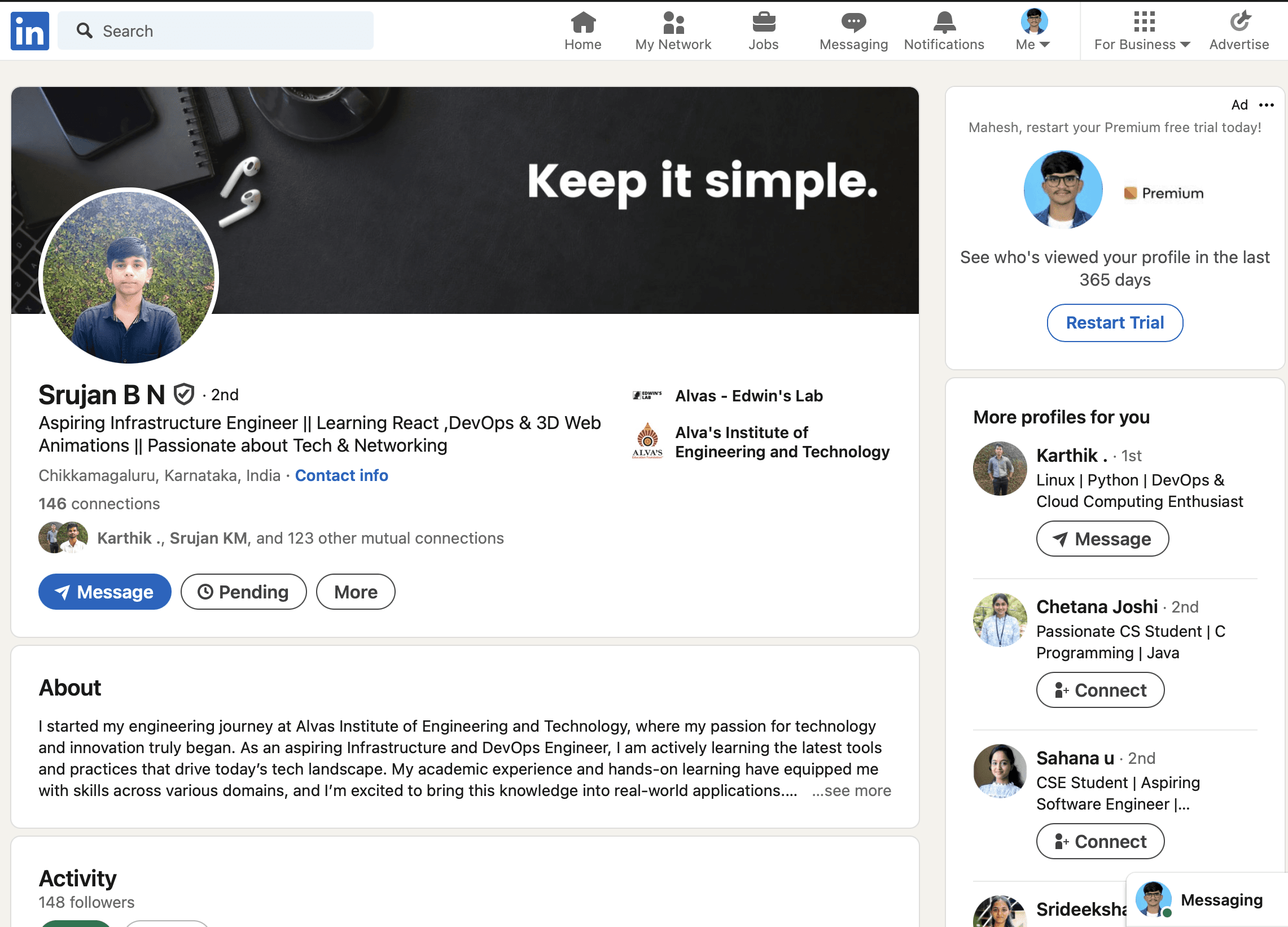
Task: Connect with Chetana Joshi
Action: click(1100, 690)
